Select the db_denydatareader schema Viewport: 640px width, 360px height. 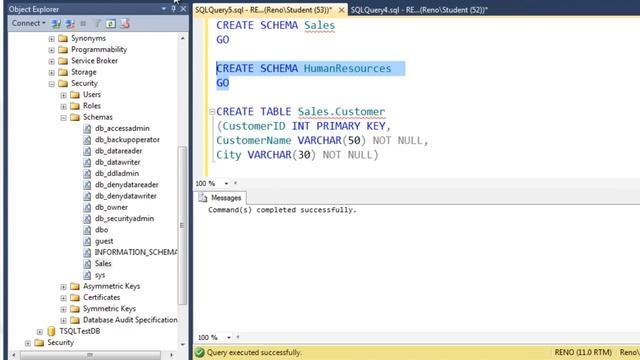click(127, 184)
